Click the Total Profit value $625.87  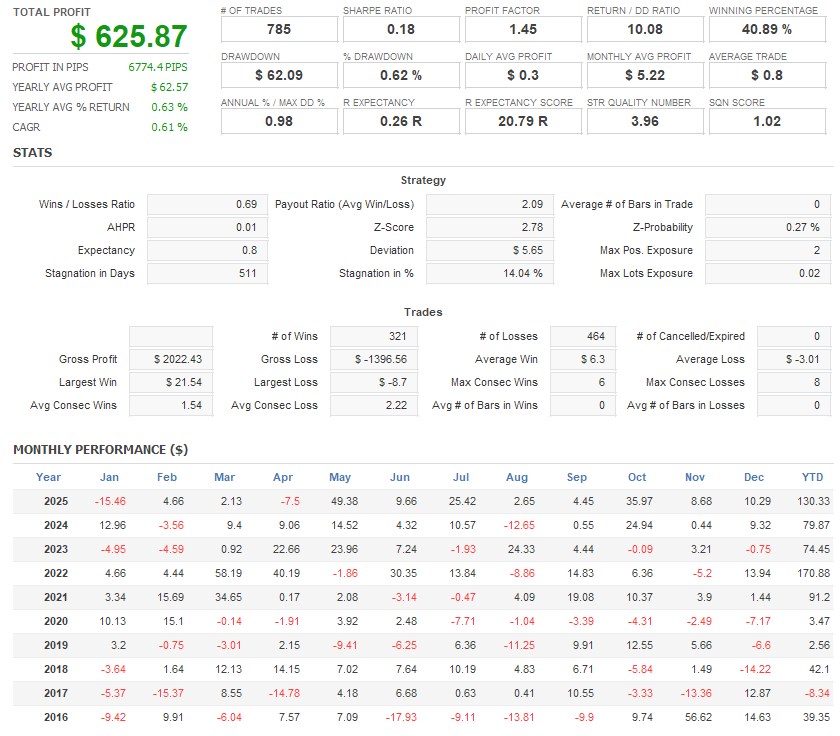point(128,37)
